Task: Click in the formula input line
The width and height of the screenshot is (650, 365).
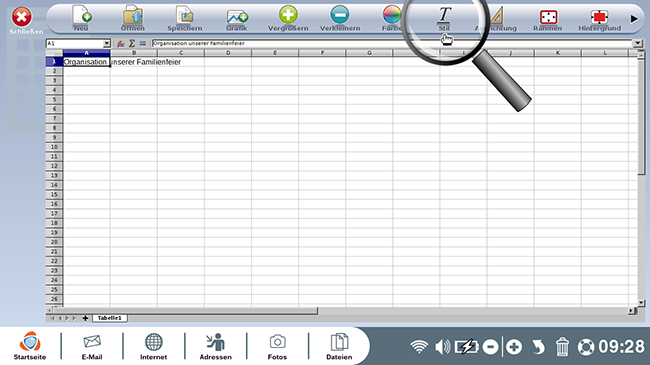Action: pos(392,43)
